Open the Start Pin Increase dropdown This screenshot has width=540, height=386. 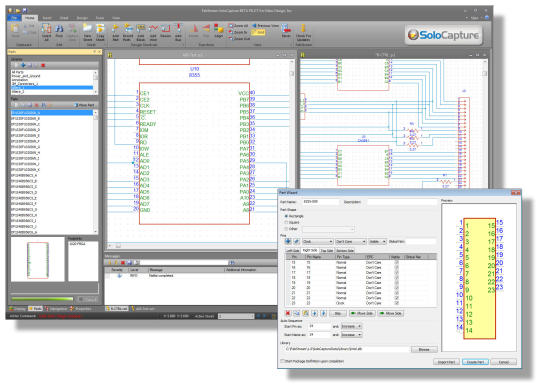tap(351, 326)
